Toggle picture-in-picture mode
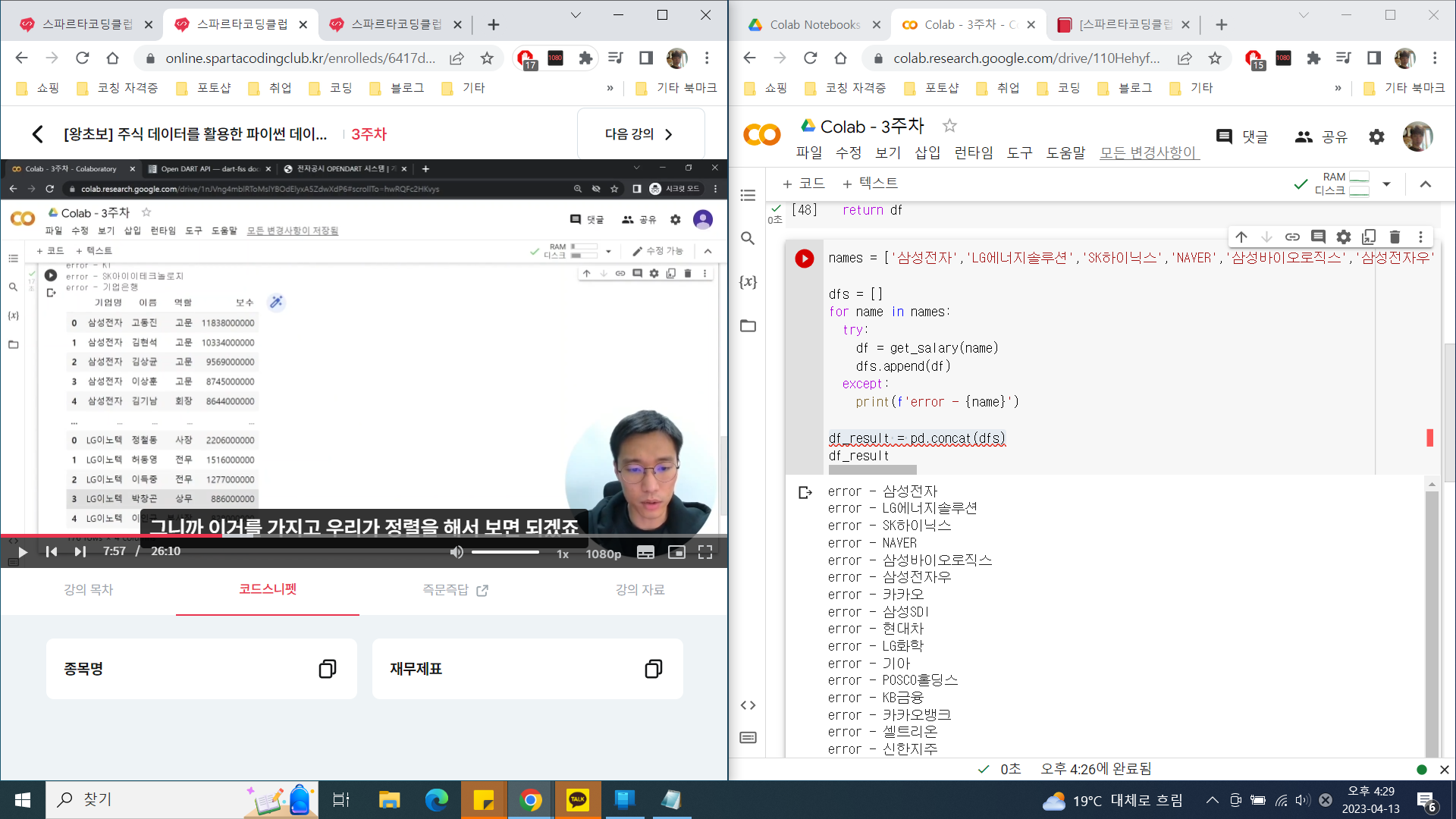This screenshot has height=819, width=1456. 676,553
